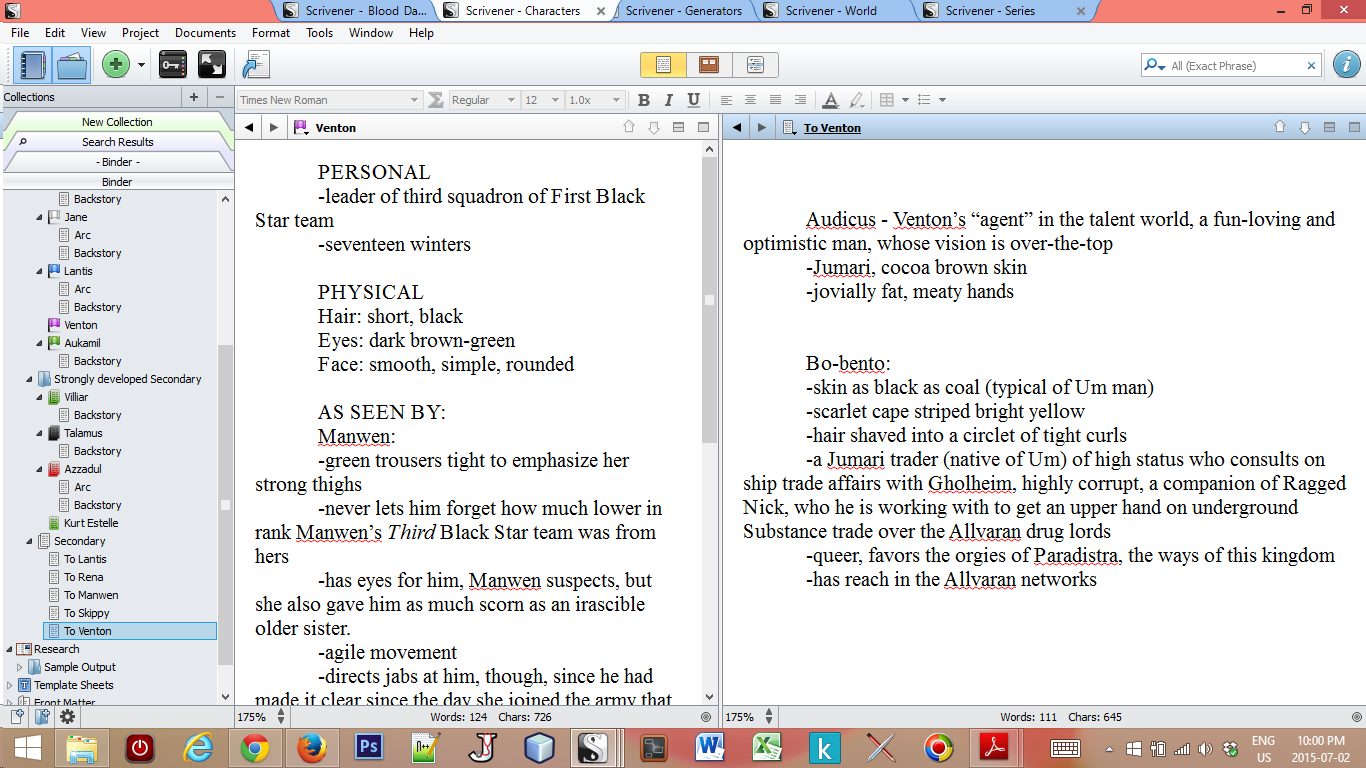
Task: Select To Manwen in the binder
Action: pos(91,595)
